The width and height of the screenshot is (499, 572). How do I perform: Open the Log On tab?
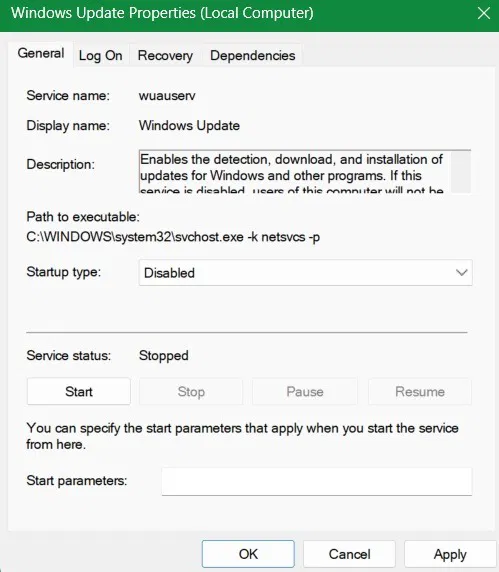(x=101, y=55)
